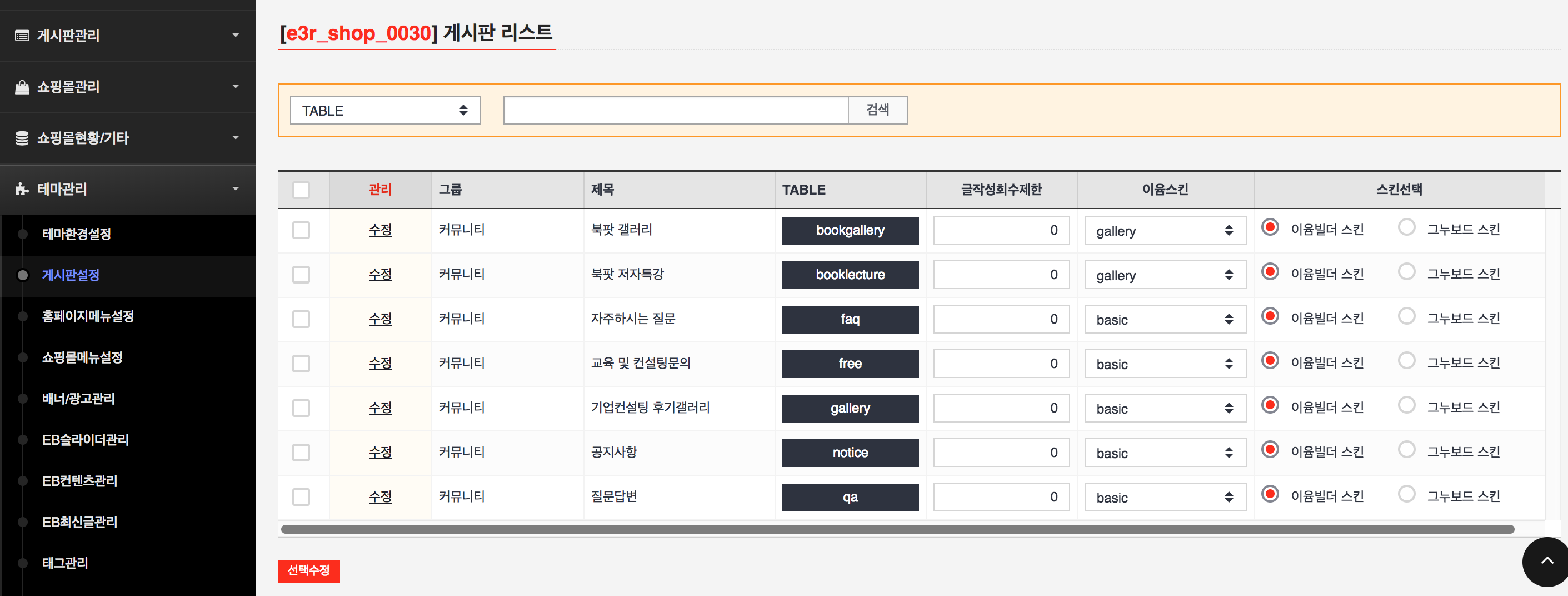
Task: Open skin dropdown for 북팟 갤러리 row
Action: coord(1165,231)
